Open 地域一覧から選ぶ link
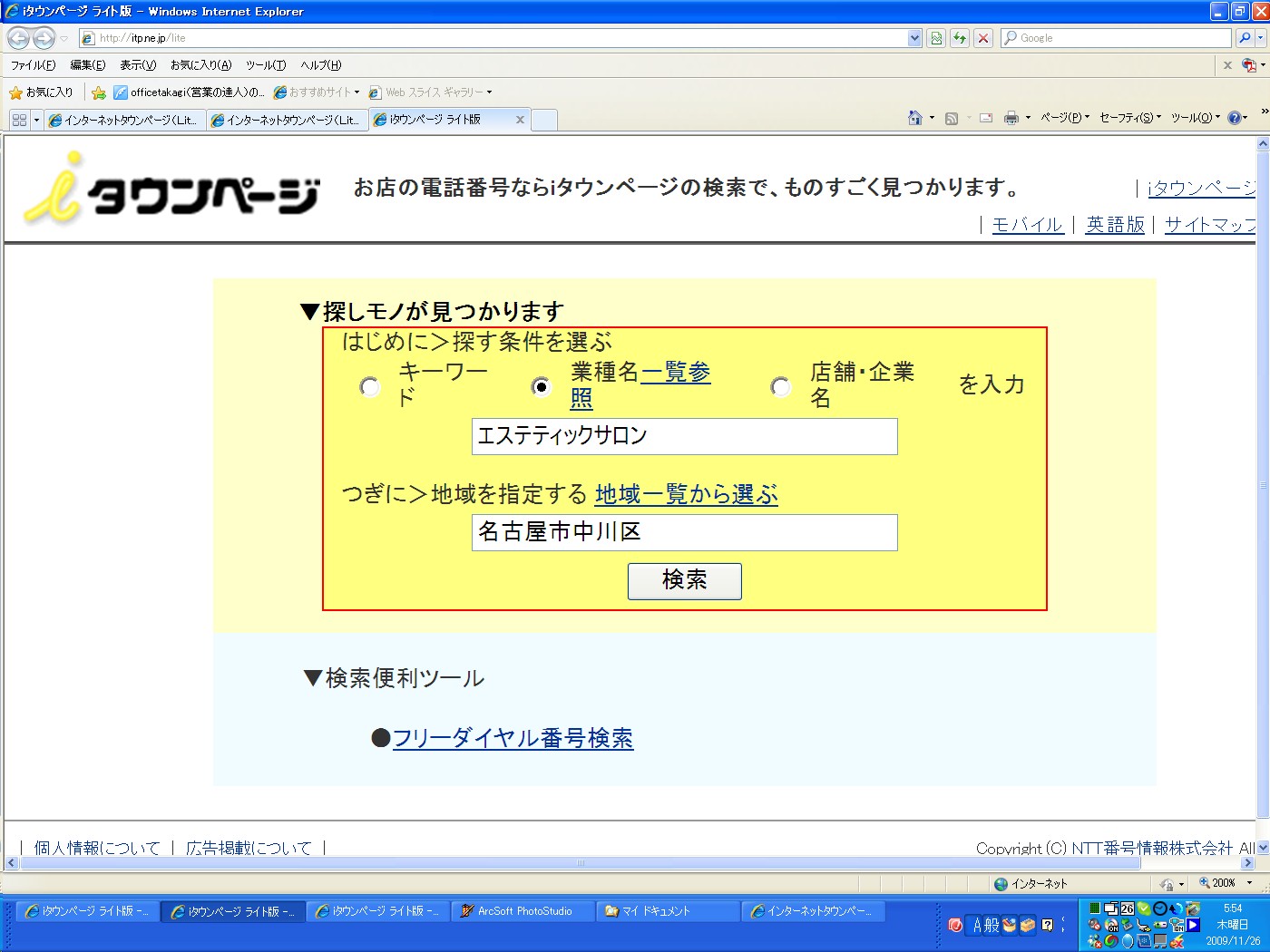The height and width of the screenshot is (952, 1270). [x=687, y=494]
